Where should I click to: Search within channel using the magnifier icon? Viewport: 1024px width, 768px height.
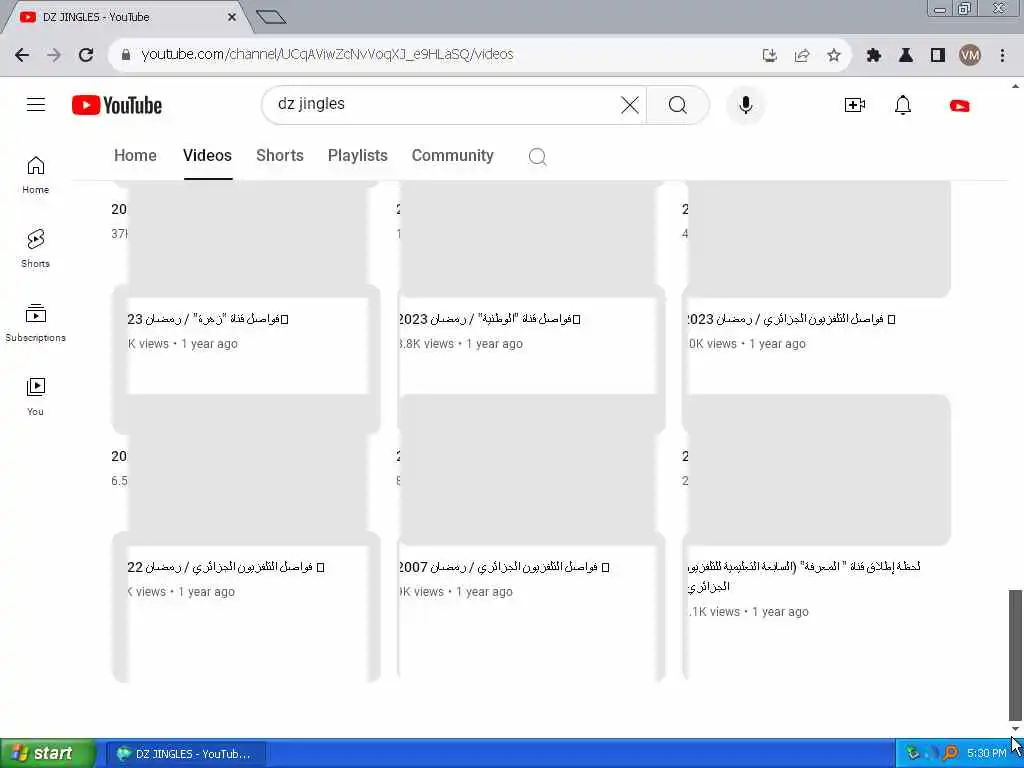point(537,156)
